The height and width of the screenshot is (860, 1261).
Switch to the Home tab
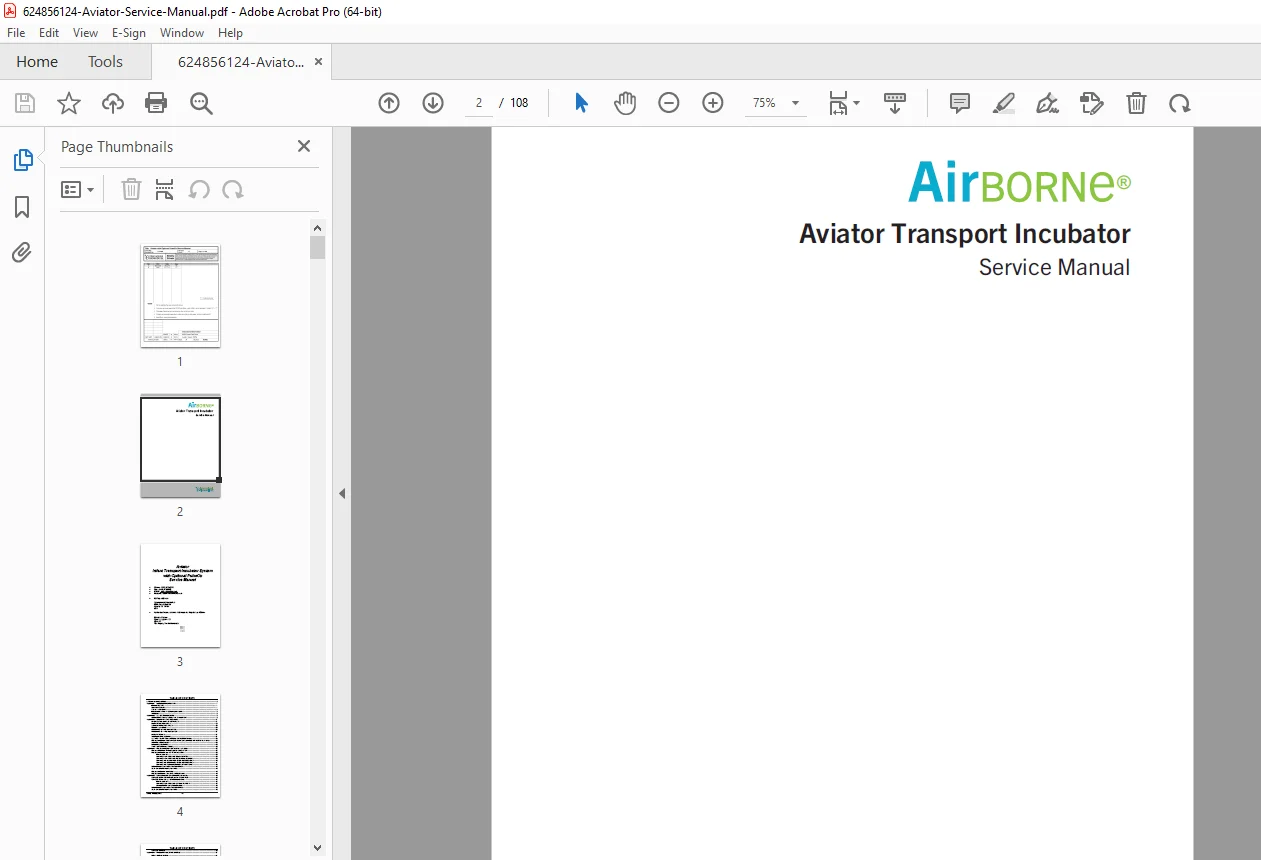[x=37, y=62]
